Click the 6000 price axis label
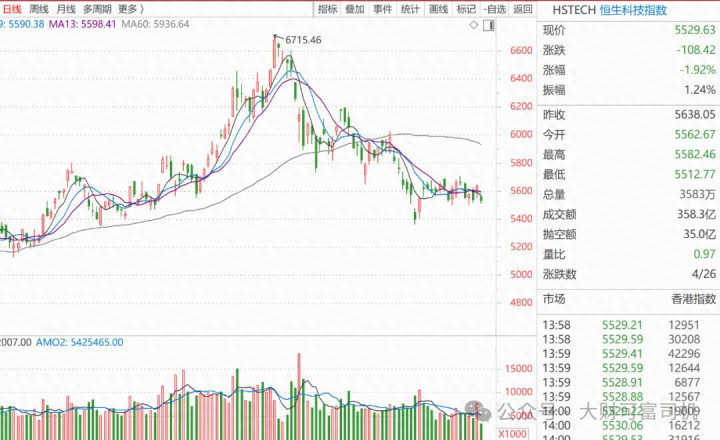 pyautogui.click(x=521, y=134)
